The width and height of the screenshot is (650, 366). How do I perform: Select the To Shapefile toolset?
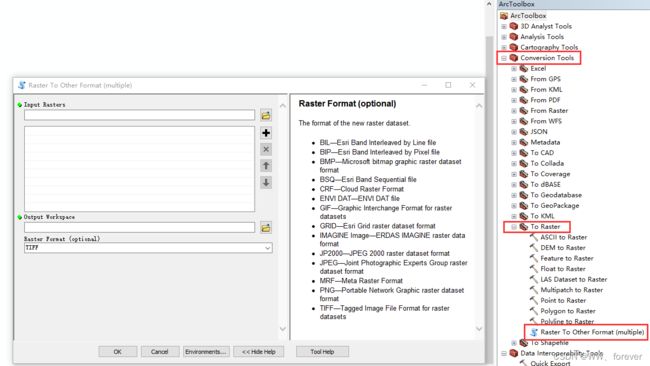(549, 343)
